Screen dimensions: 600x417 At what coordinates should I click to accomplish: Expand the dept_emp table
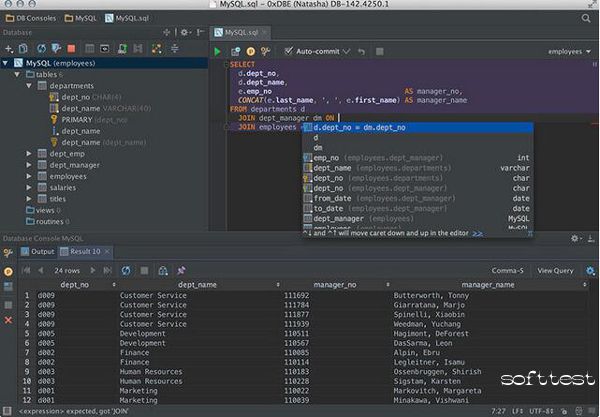[x=29, y=154]
